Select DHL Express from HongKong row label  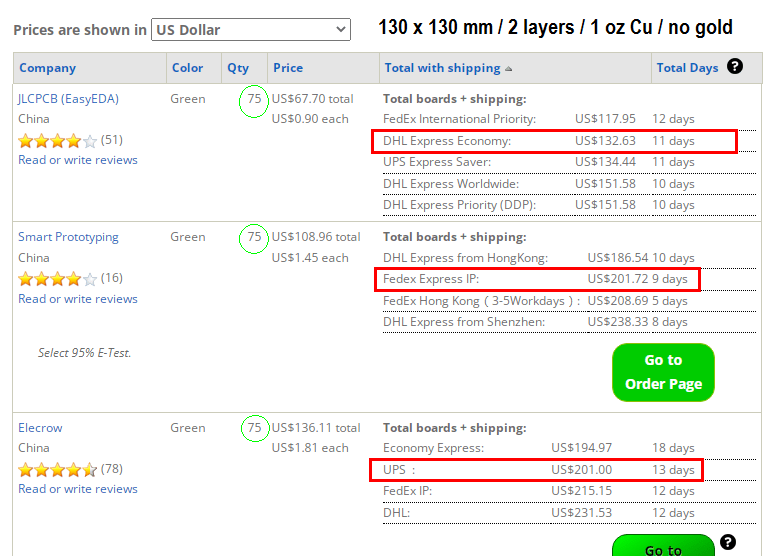[465, 258]
